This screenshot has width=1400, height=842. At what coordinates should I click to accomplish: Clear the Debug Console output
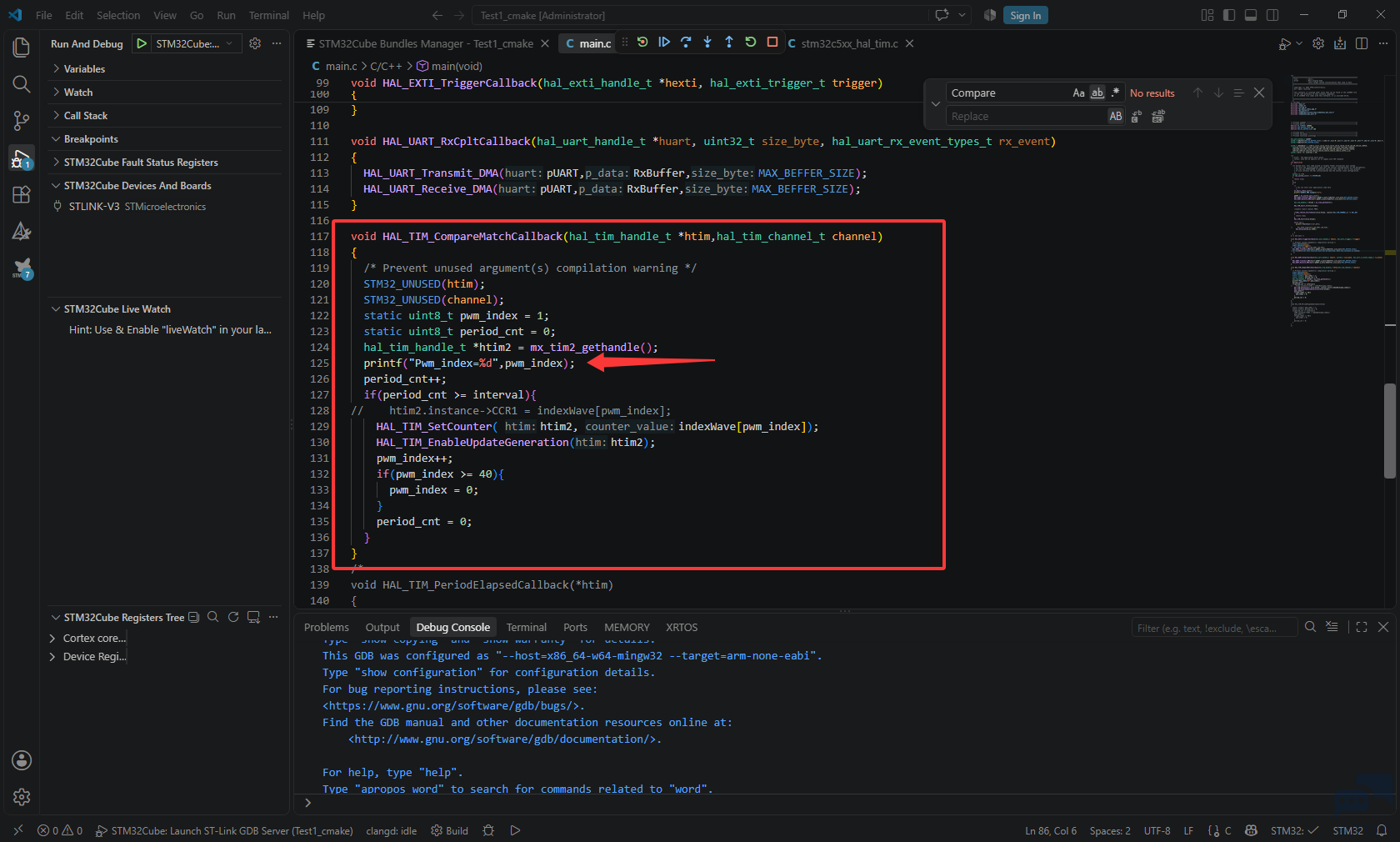(x=1332, y=627)
